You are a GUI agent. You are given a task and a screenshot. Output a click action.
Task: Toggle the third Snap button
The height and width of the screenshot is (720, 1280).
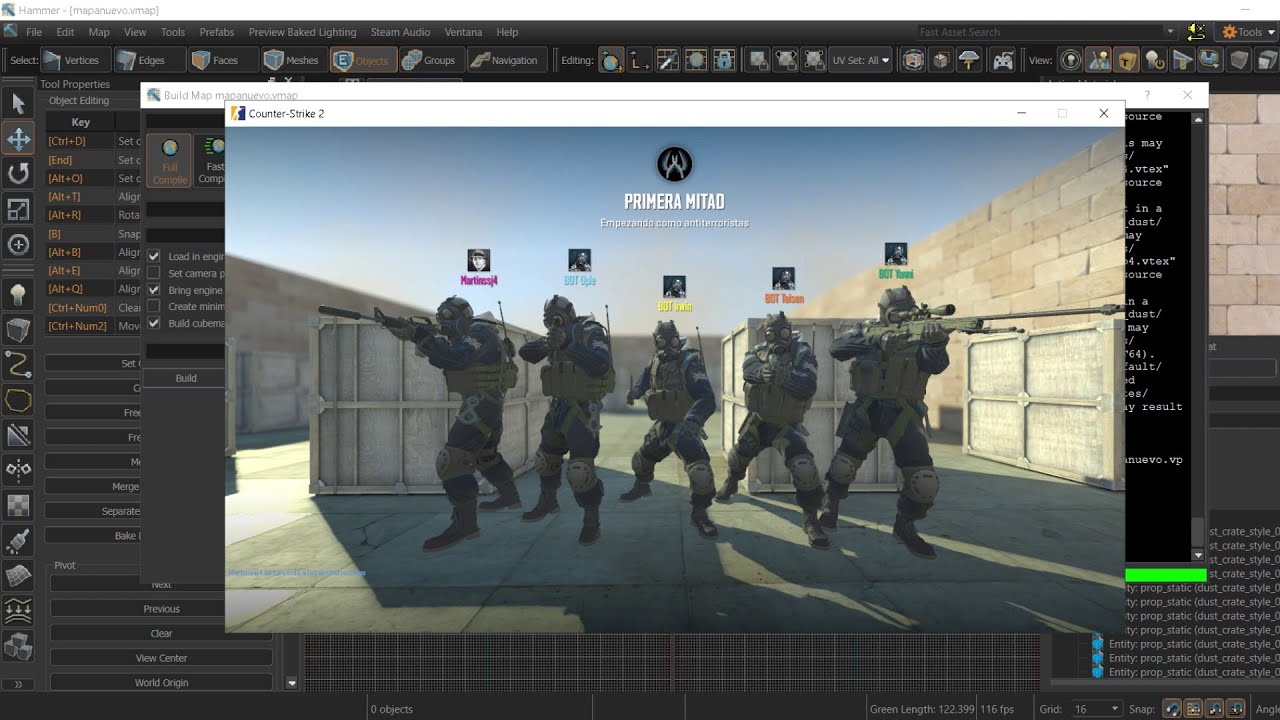[x=1216, y=708]
